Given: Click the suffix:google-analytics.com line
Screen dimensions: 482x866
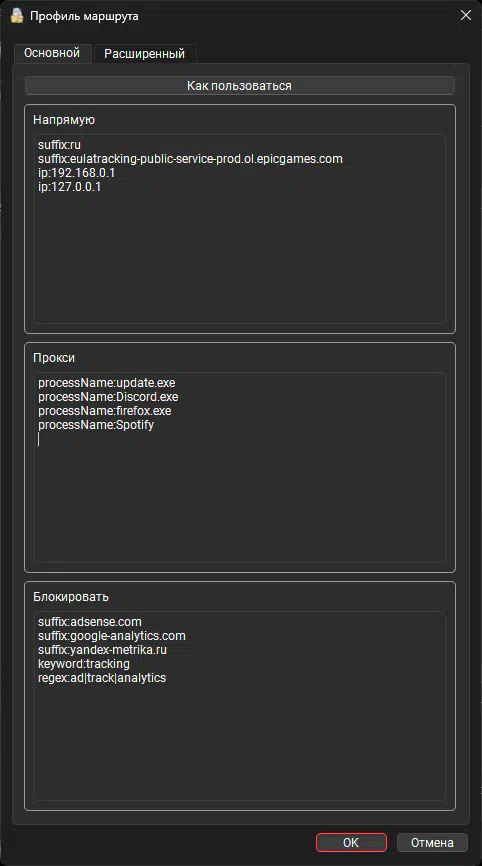Looking at the screenshot, I should (x=112, y=636).
